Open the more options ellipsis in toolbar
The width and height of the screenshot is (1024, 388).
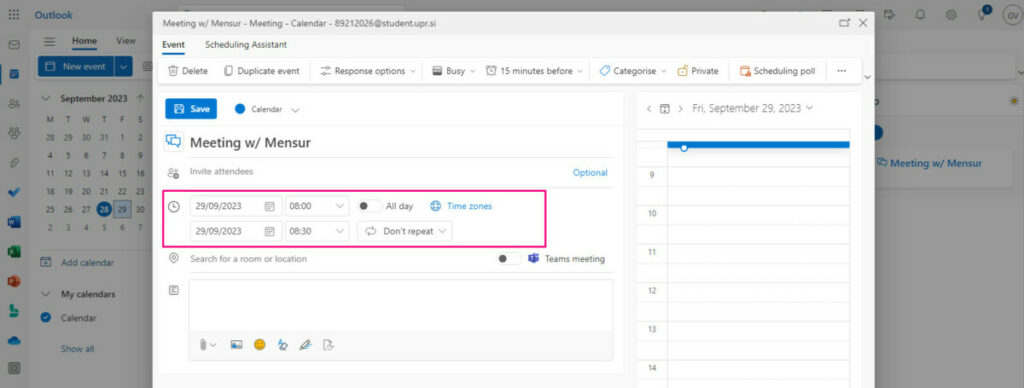click(x=841, y=71)
